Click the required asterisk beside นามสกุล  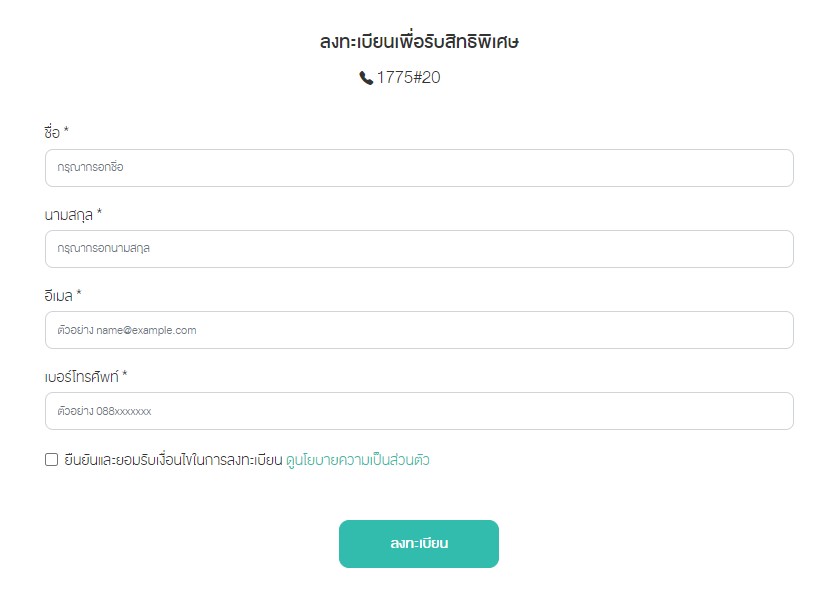[99, 213]
